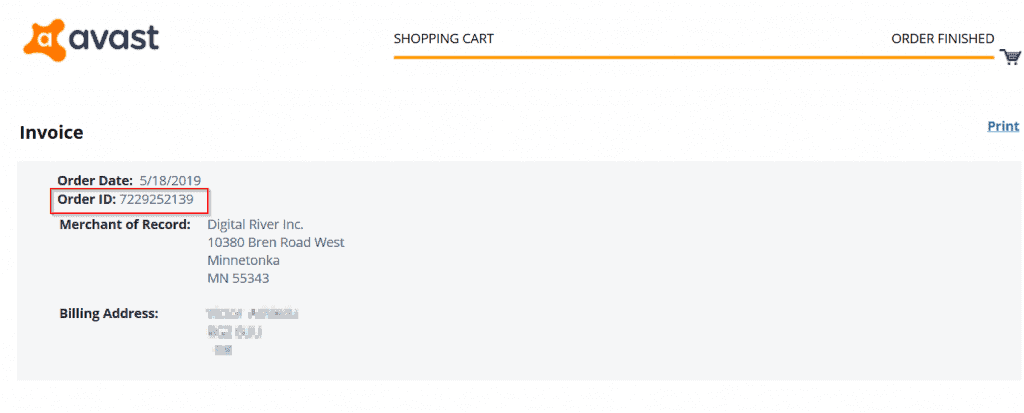Click the blurred billing name line

(252, 314)
